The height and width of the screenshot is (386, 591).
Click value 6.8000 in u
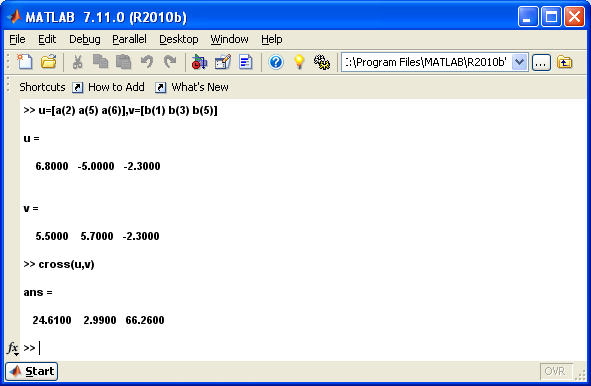[x=52, y=166]
